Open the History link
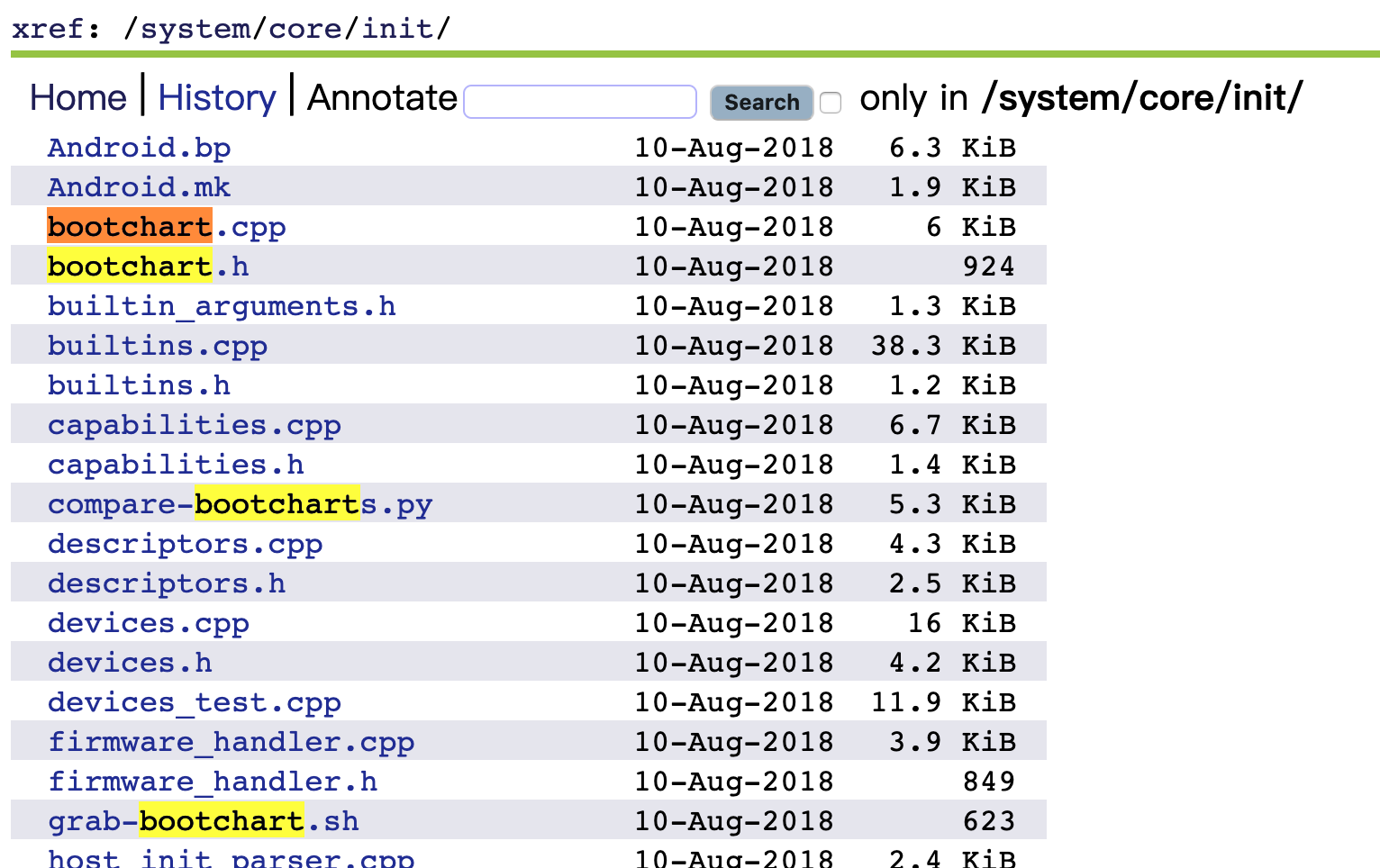 (x=217, y=97)
